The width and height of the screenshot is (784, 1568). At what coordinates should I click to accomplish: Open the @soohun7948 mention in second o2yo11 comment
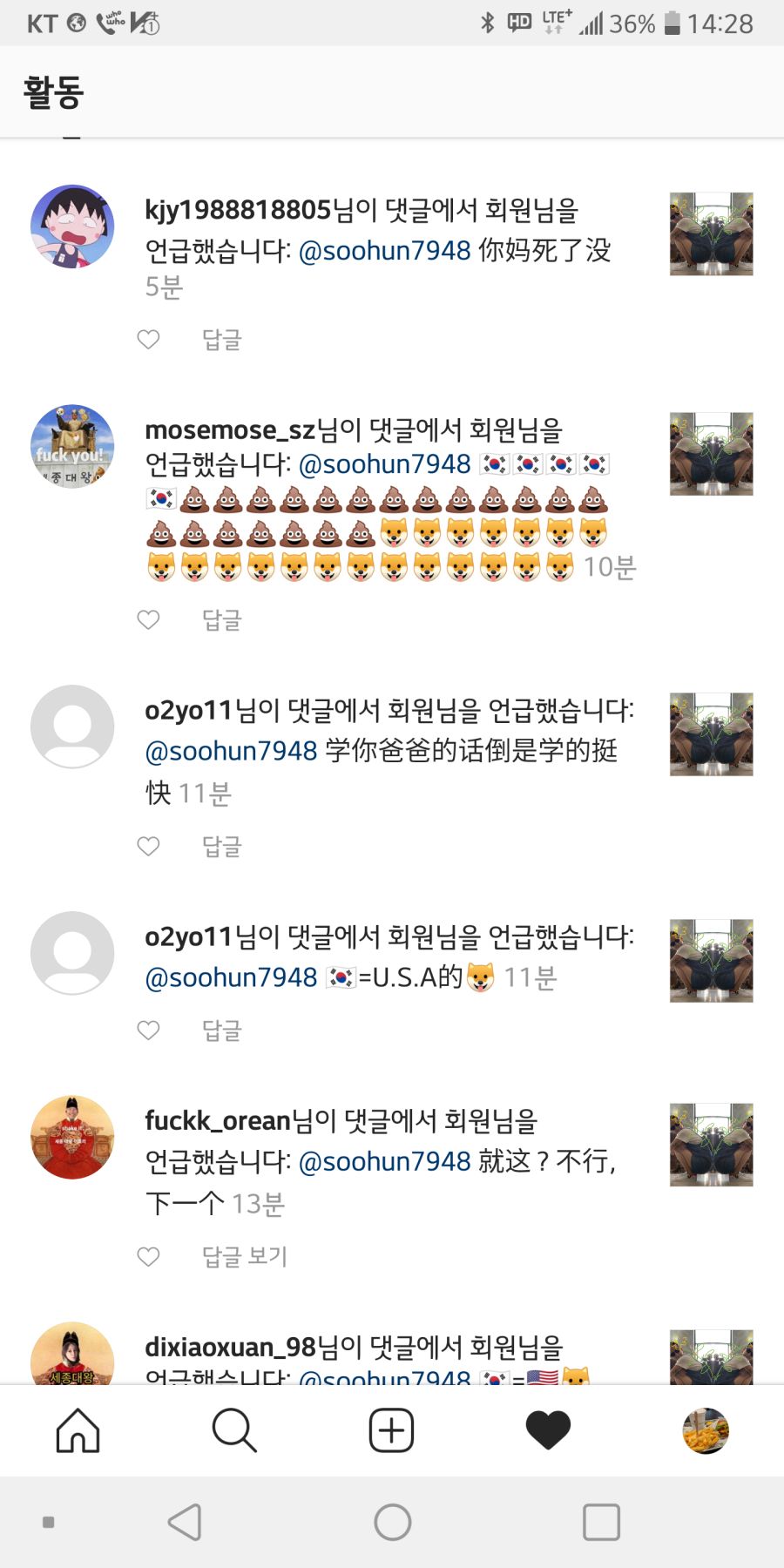click(x=231, y=977)
